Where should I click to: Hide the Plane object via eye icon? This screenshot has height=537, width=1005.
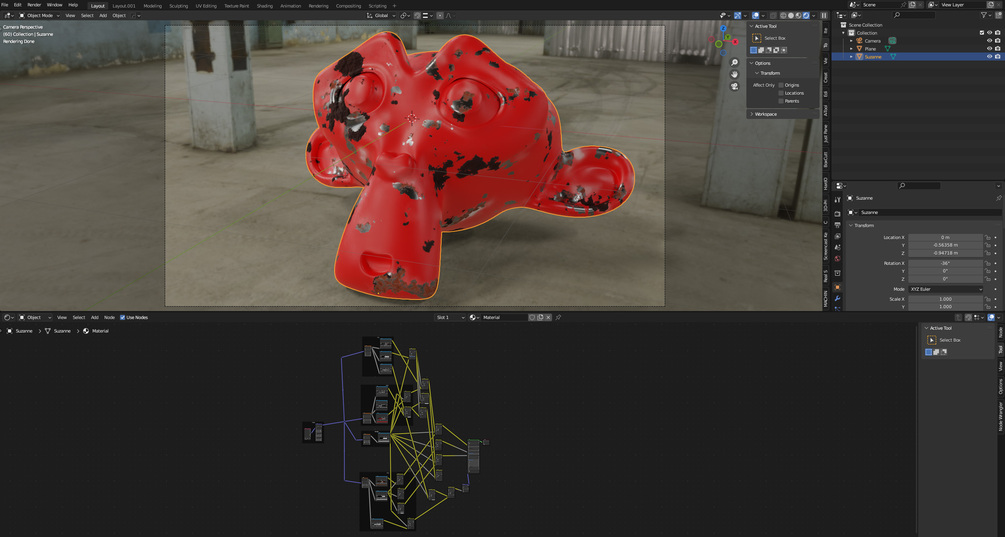pyautogui.click(x=990, y=49)
